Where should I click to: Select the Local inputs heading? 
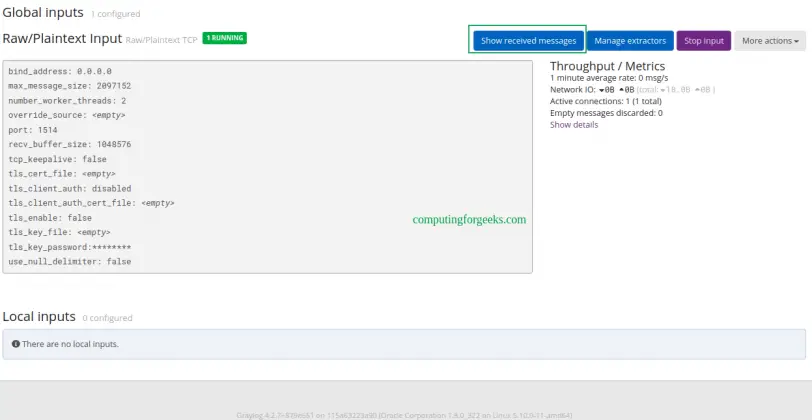pos(39,317)
